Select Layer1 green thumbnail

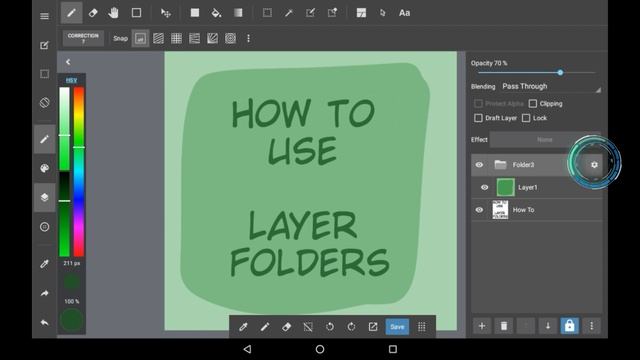point(505,187)
